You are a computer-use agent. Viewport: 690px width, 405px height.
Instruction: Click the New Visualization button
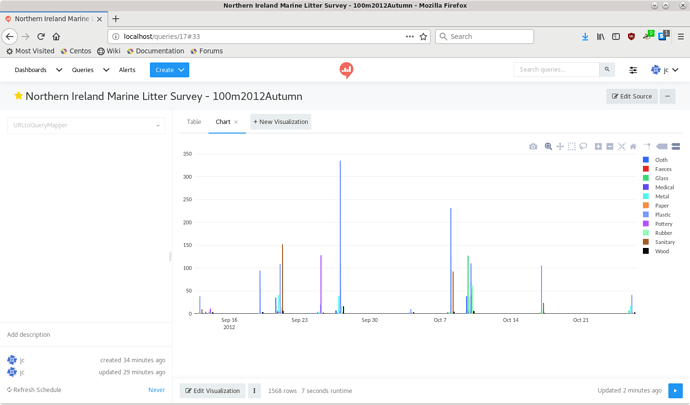tap(281, 122)
